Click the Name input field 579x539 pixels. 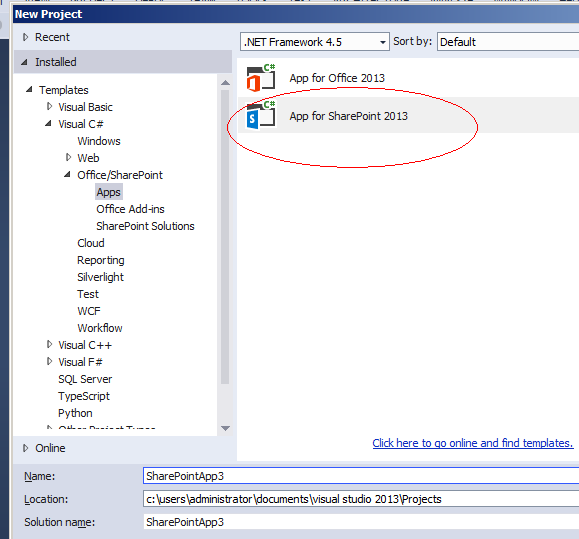coord(361,476)
